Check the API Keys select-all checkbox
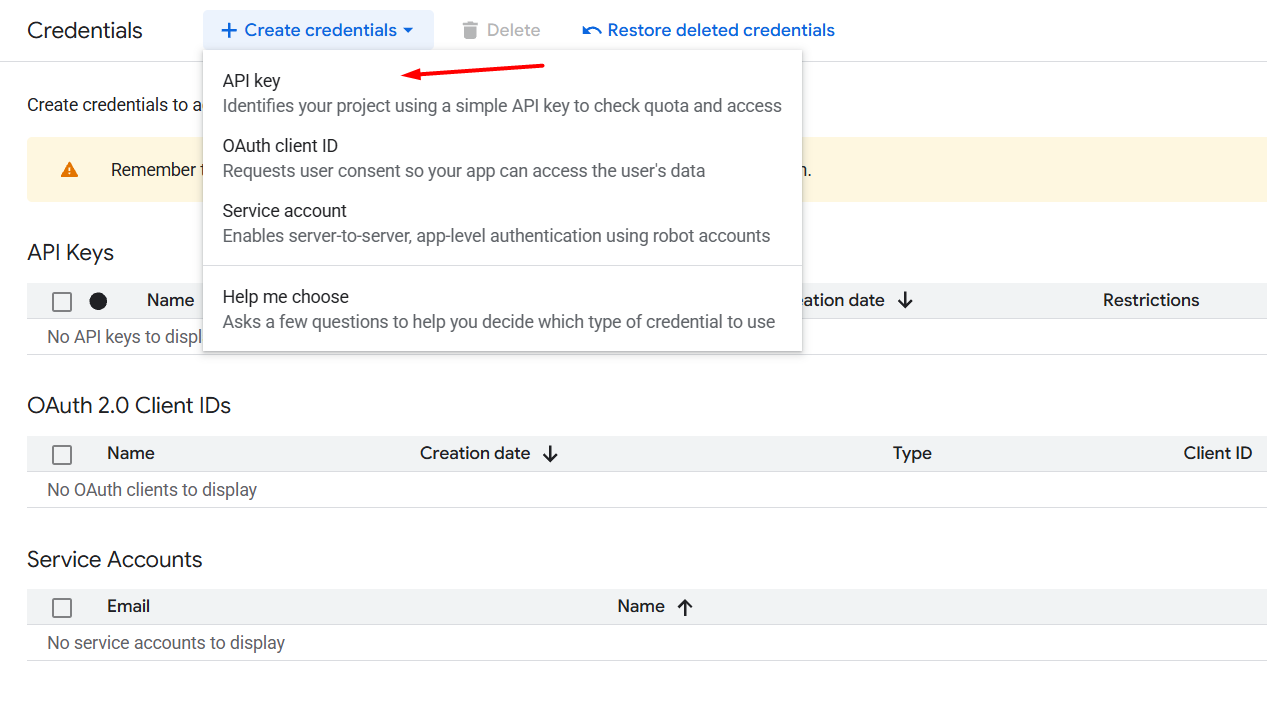This screenshot has width=1267, height=702. click(62, 301)
